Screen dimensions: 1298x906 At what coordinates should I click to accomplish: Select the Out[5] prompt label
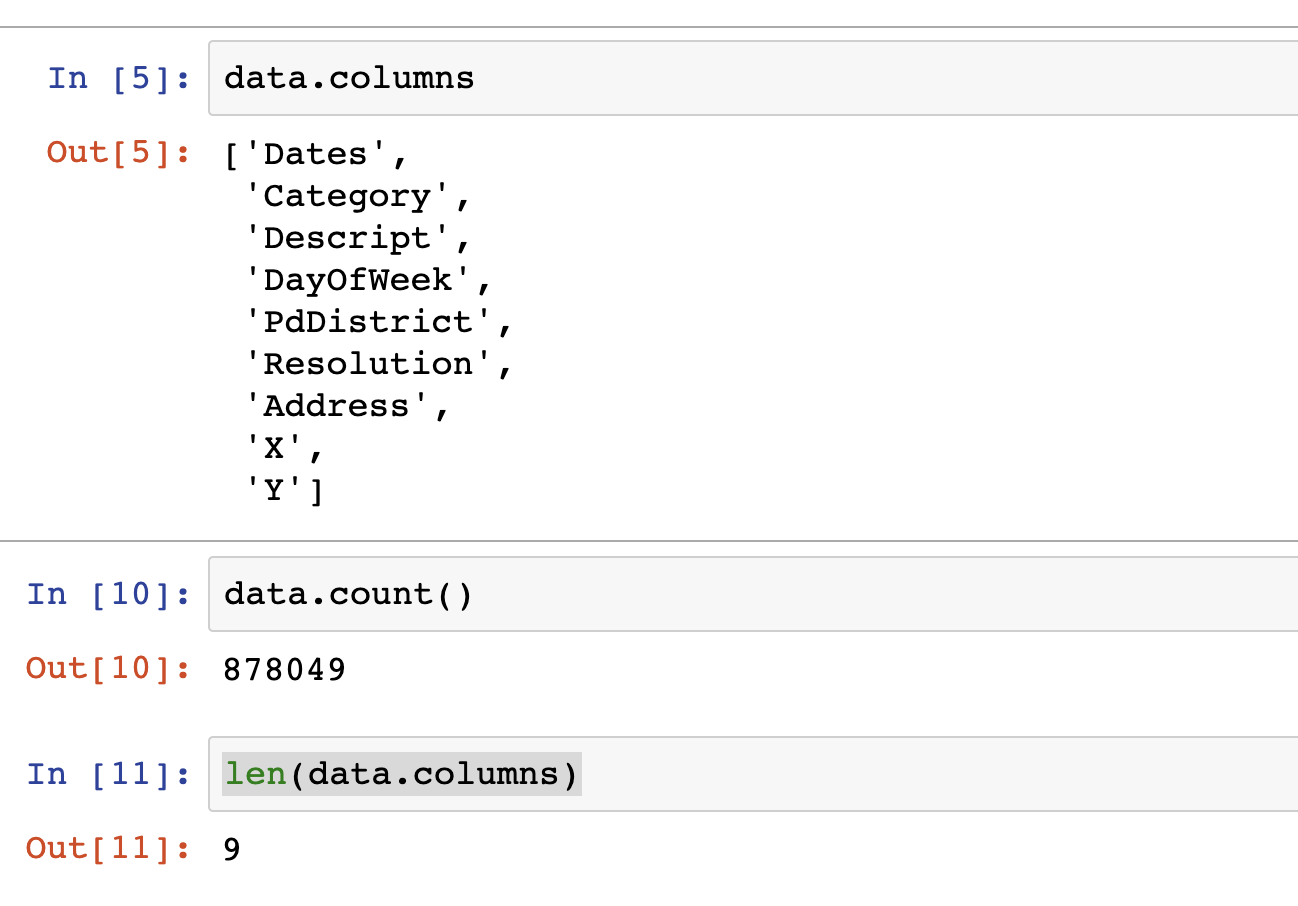click(119, 152)
